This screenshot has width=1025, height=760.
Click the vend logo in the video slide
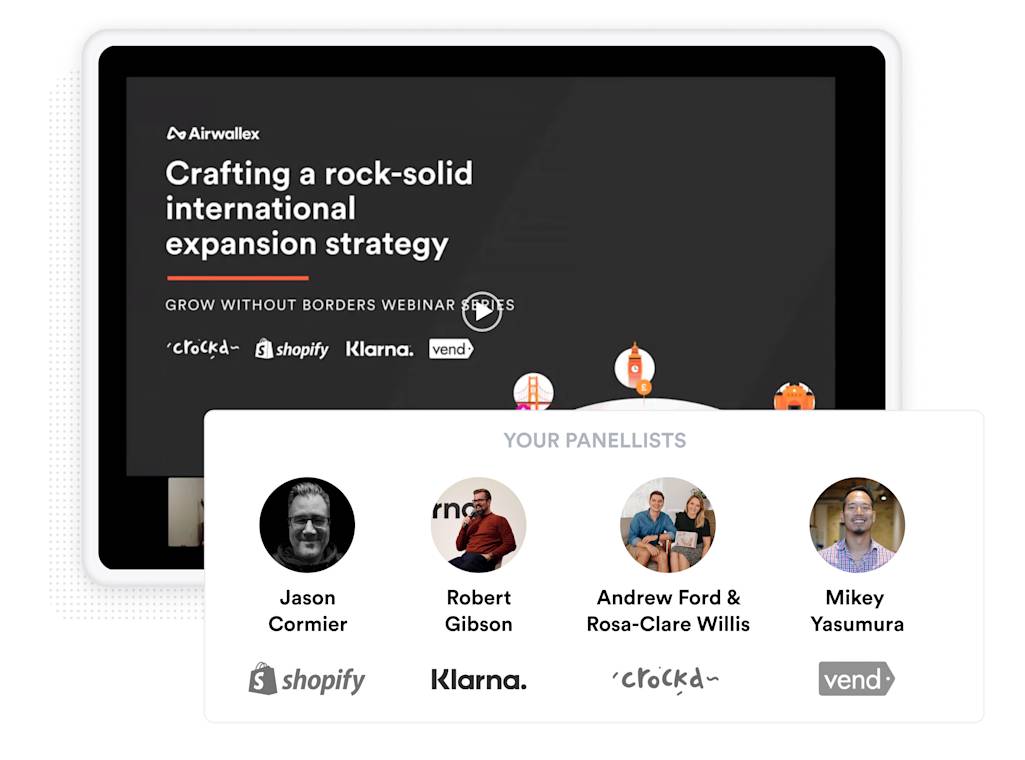451,349
